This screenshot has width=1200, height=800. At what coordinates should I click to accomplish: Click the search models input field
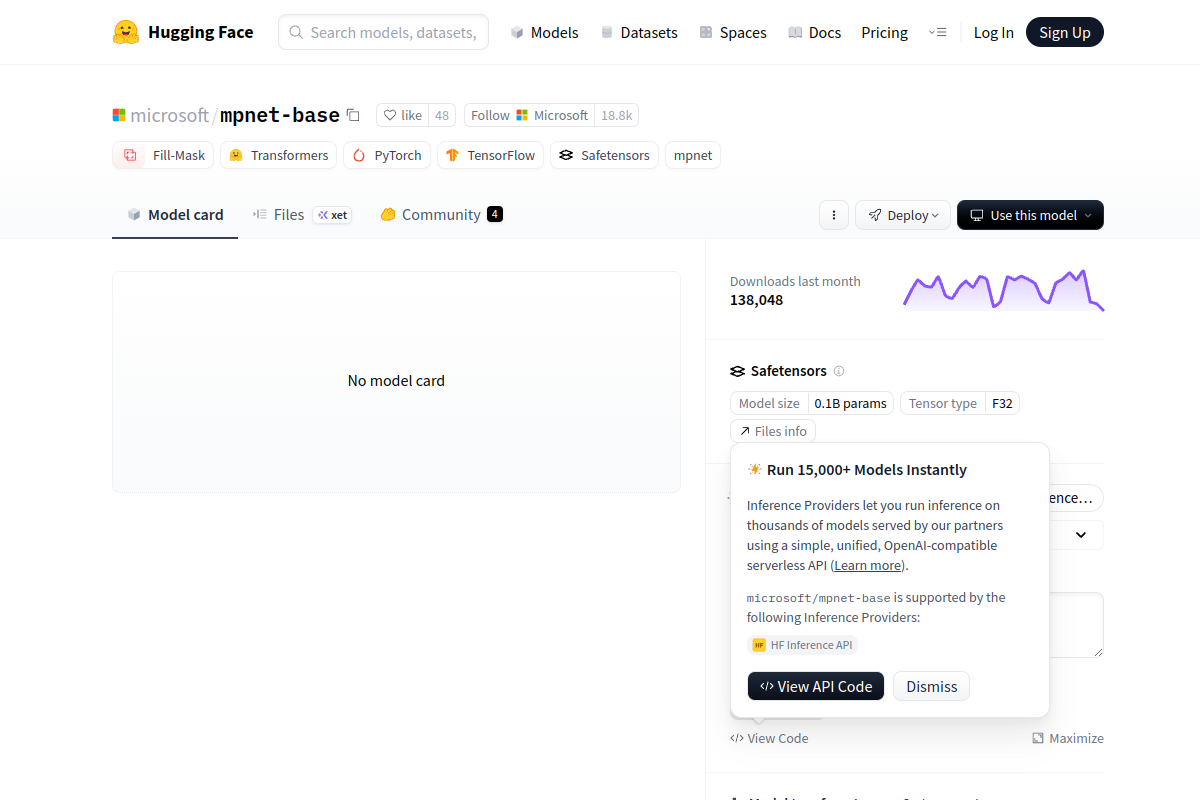pos(383,32)
